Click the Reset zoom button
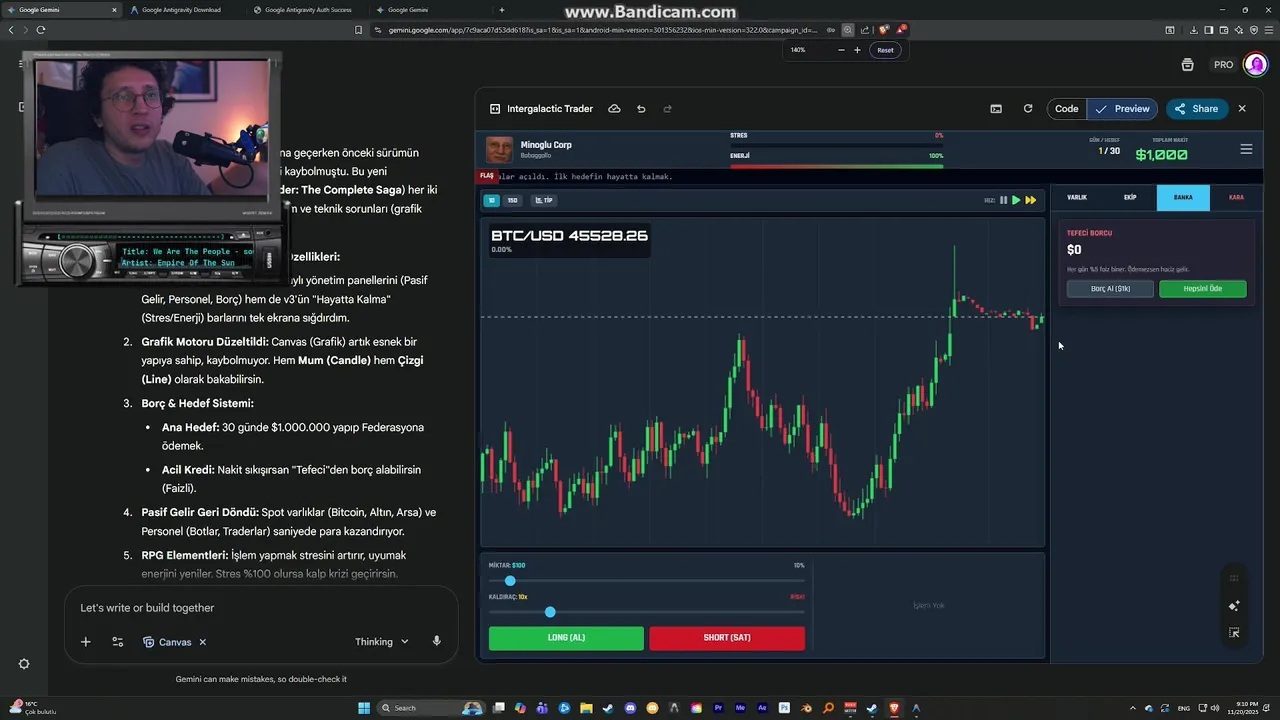Screen dimensions: 1280x720 click(885, 50)
